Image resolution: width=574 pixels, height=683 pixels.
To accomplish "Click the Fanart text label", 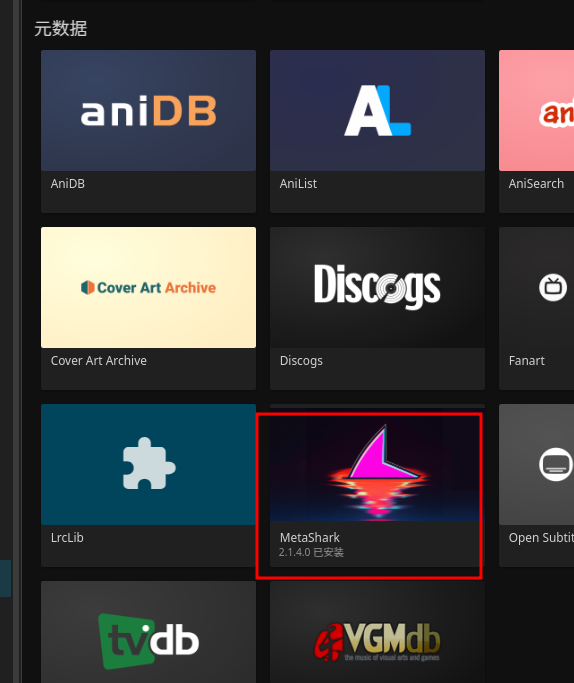I will 527,361.
